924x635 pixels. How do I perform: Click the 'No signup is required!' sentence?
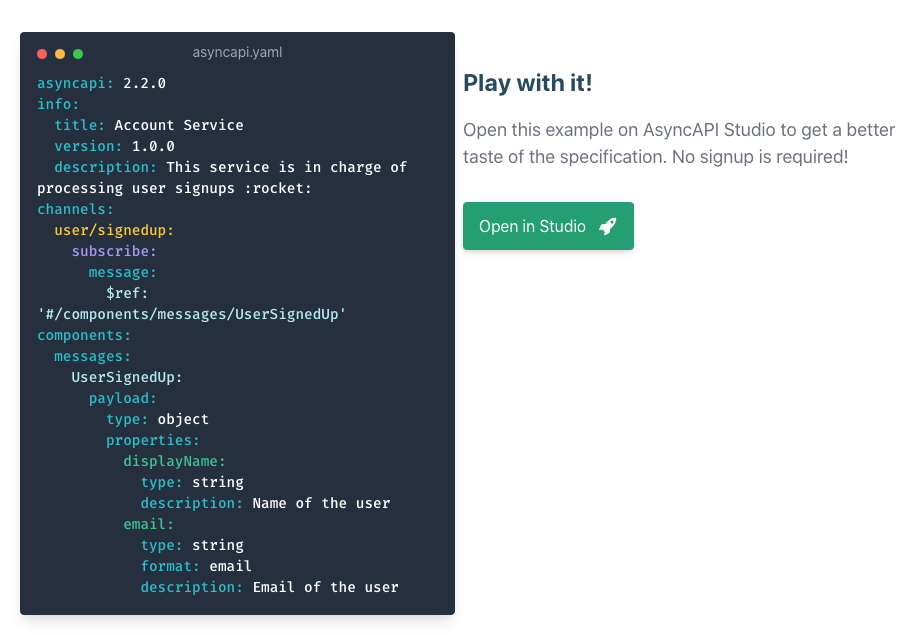[760, 157]
